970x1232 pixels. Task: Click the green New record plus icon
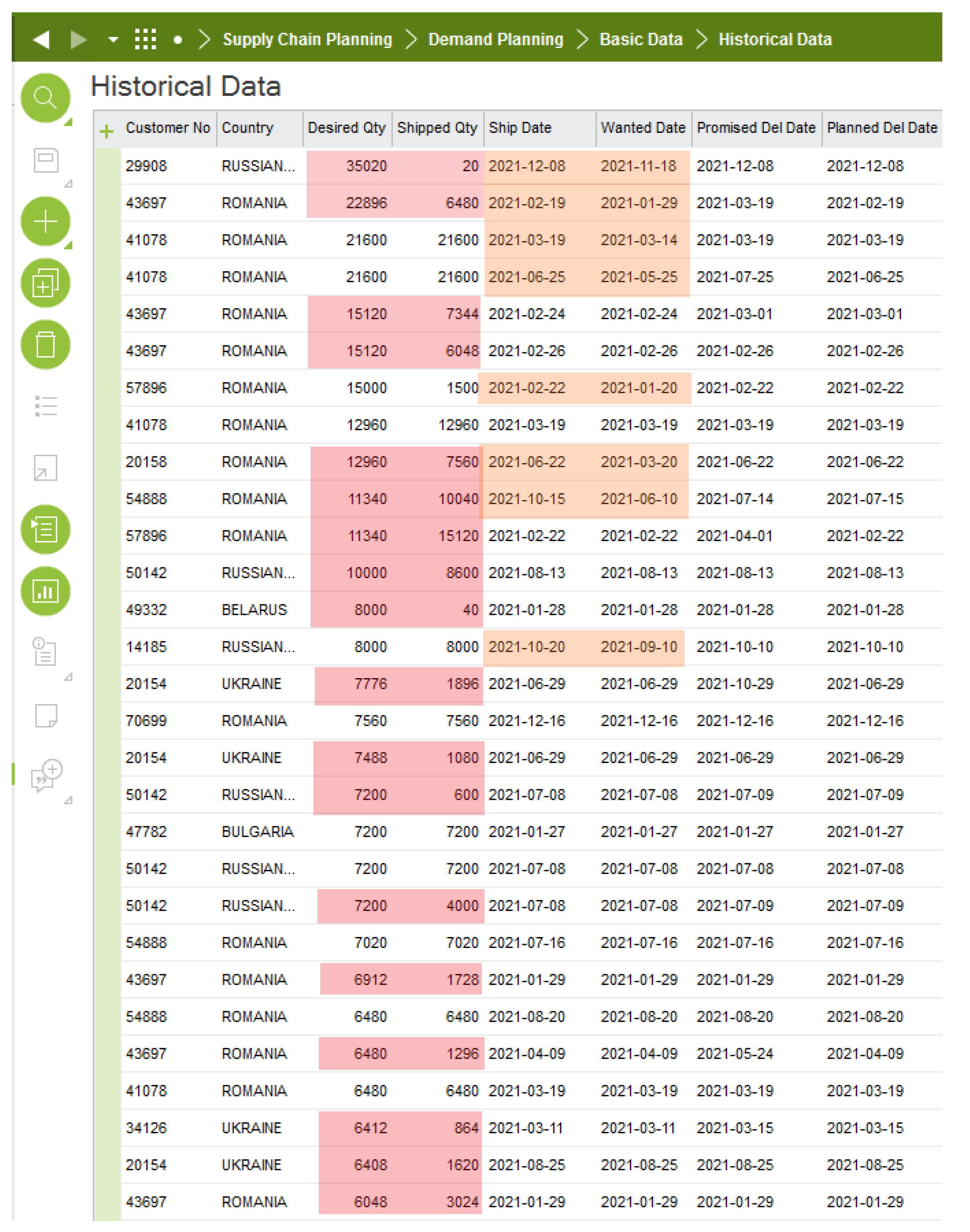click(45, 221)
